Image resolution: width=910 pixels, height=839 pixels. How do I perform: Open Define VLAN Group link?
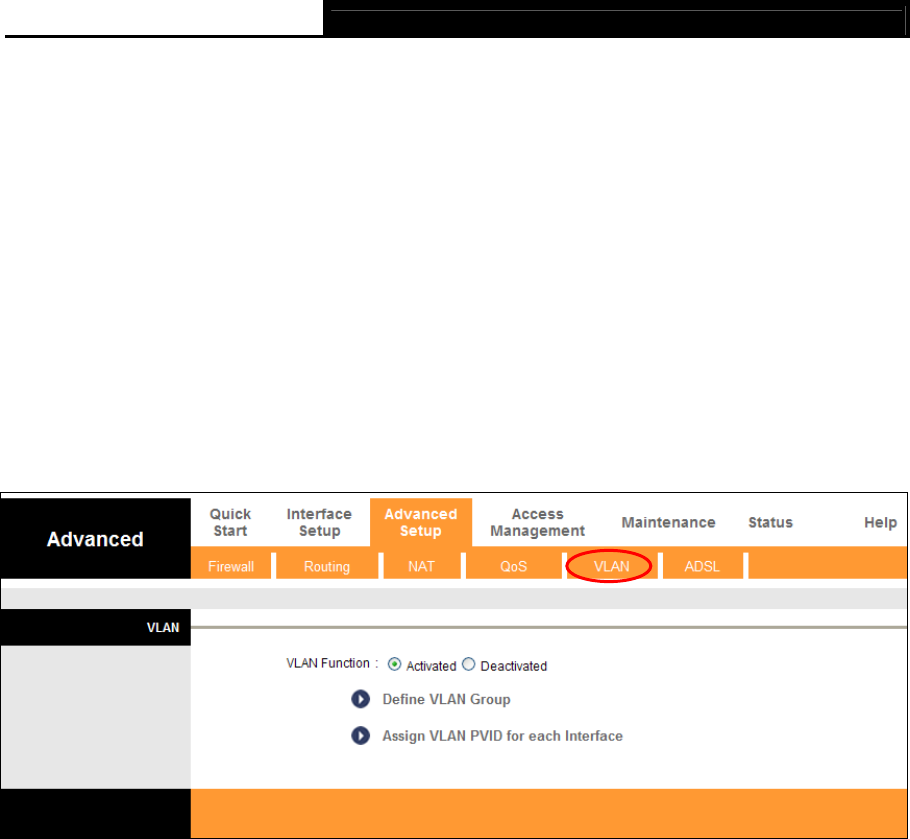[x=446, y=699]
